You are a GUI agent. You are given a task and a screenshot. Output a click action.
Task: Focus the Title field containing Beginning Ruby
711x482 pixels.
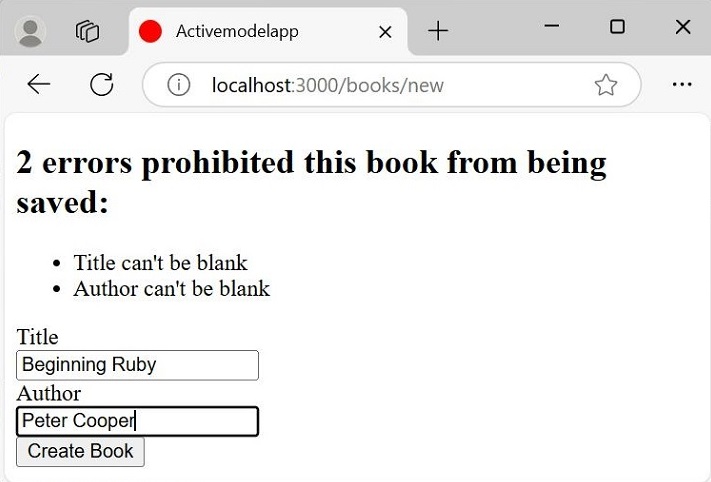(x=137, y=365)
